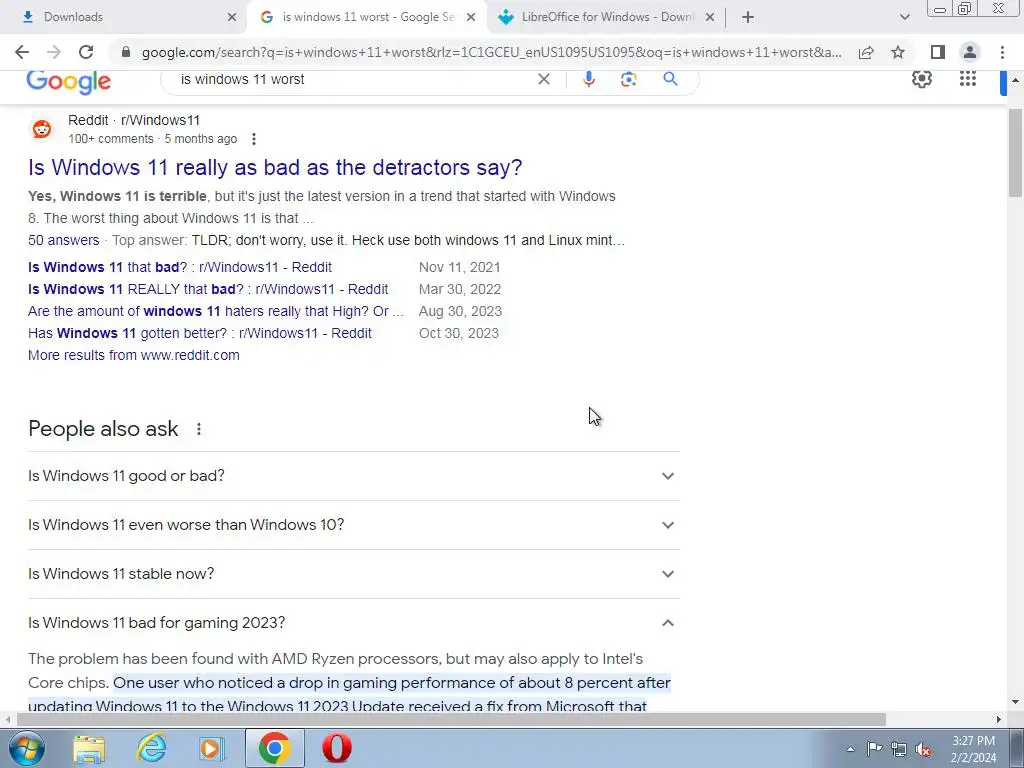Viewport: 1024px width, 768px height.
Task: Click the scrollbar down arrow
Action: click(x=1015, y=703)
